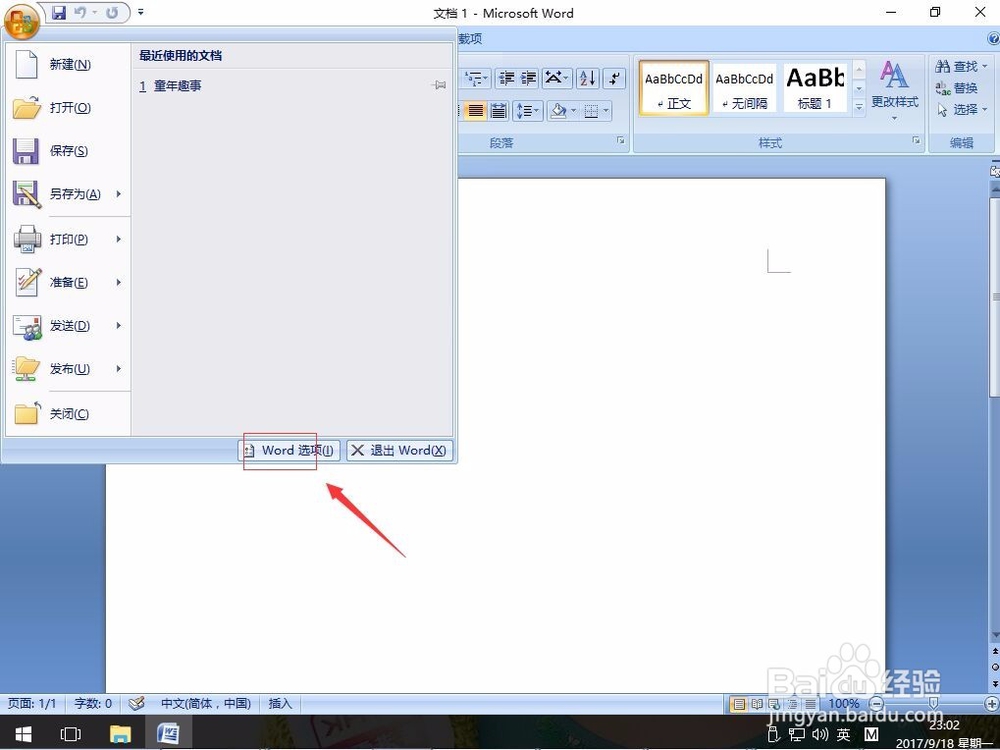
Task: Undo with the Quick Access toolbar arrow
Action: point(80,13)
